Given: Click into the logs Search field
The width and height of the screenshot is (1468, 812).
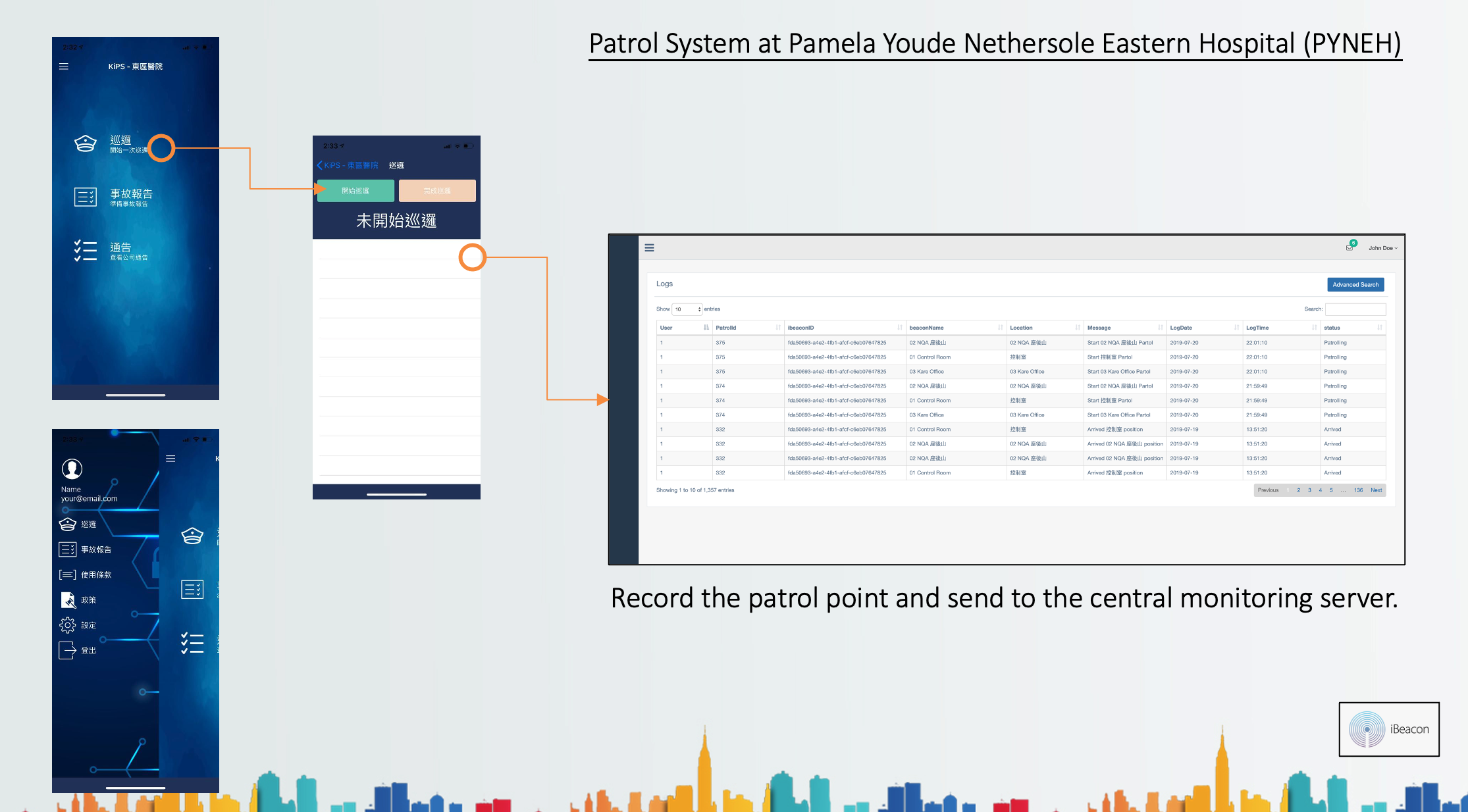Looking at the screenshot, I should click(1355, 309).
